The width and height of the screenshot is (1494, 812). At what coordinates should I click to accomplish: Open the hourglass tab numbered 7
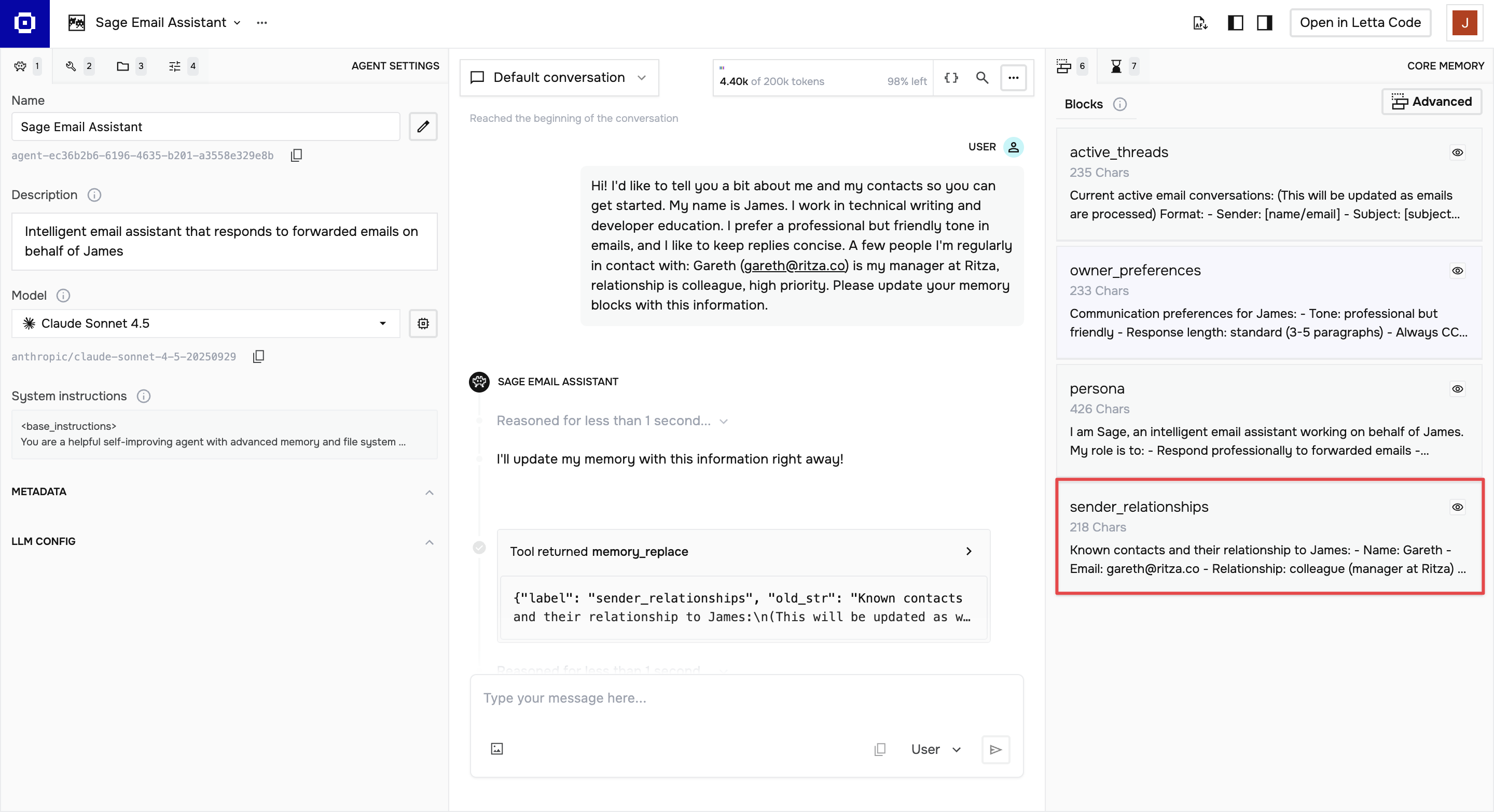(1124, 66)
